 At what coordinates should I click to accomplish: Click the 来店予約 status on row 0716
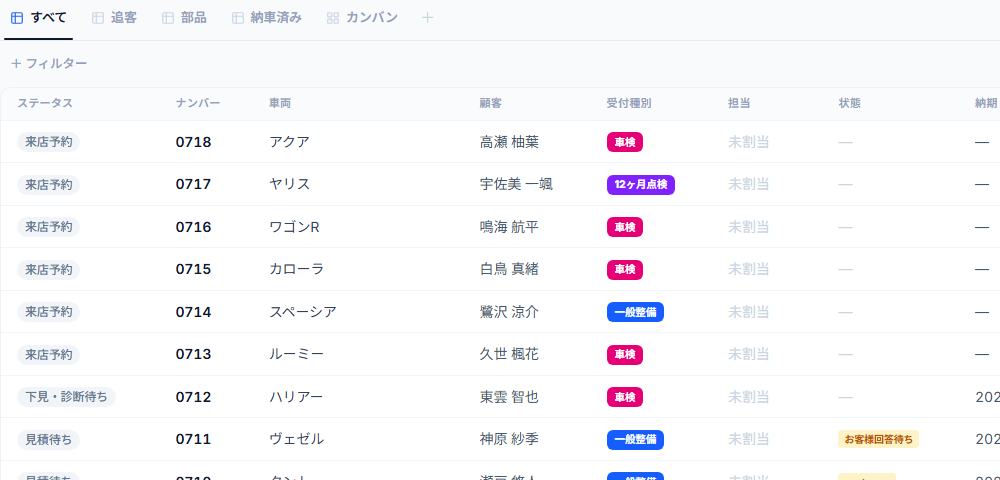pos(48,227)
